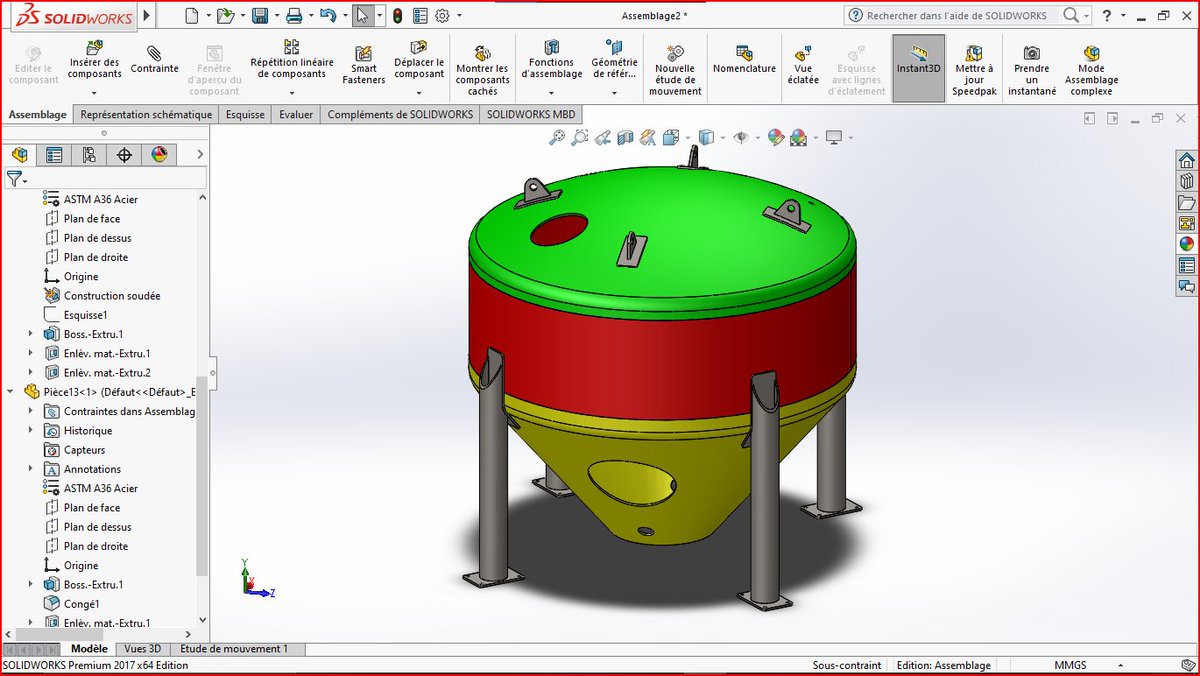Open the file properties list icon

point(420,16)
